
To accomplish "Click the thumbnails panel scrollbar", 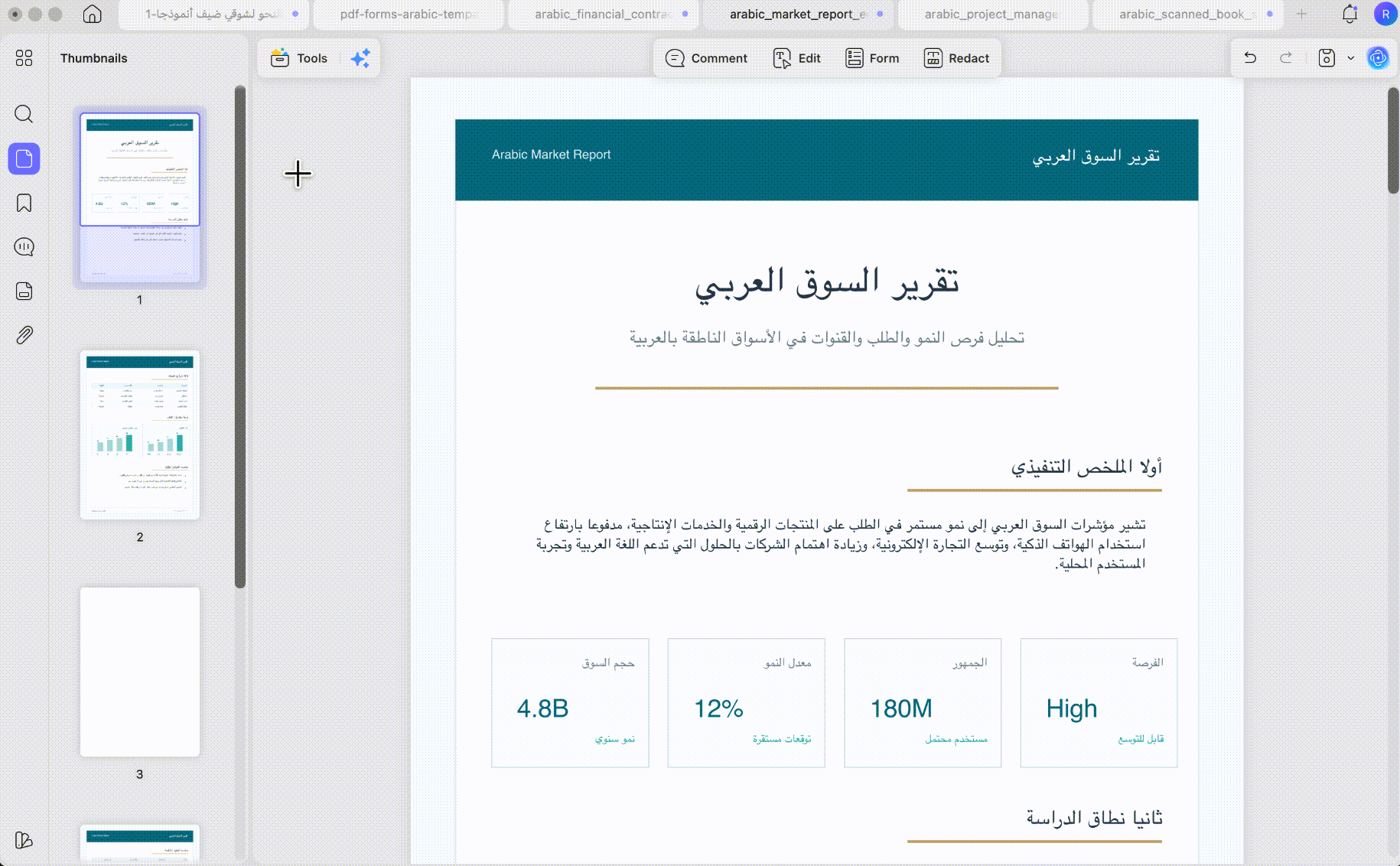I will (240, 337).
